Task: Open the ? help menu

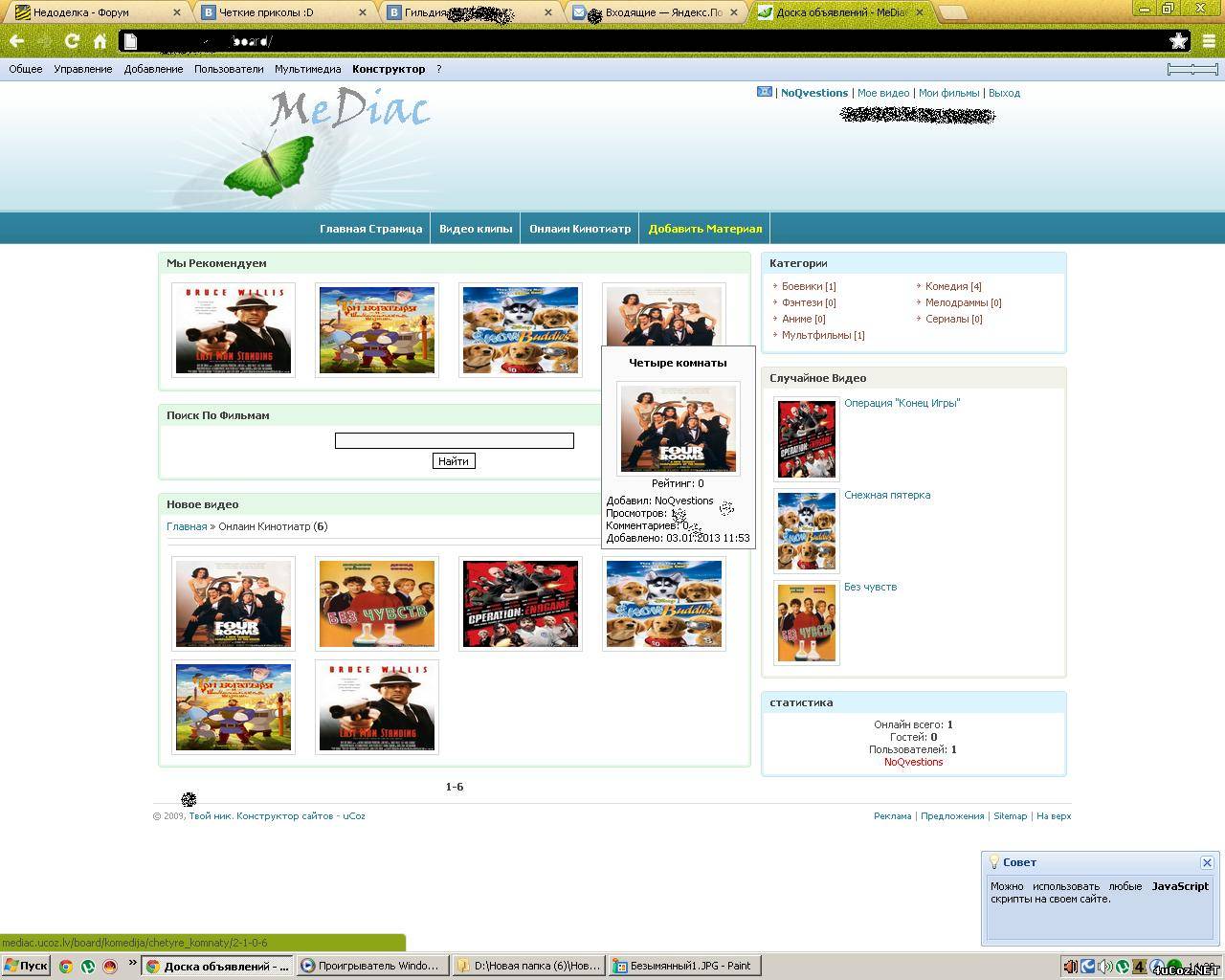Action: point(439,69)
